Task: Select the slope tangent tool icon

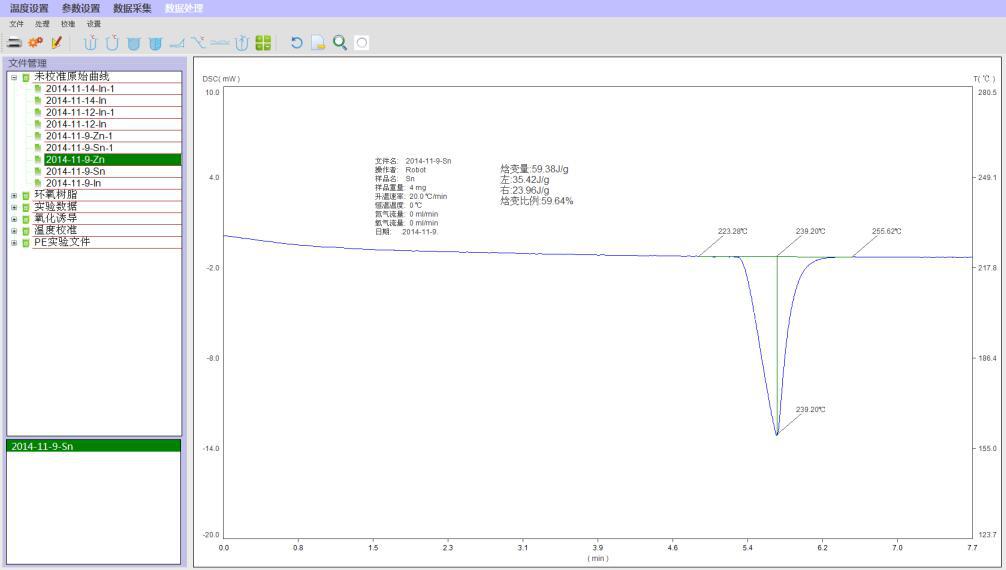Action: tap(176, 43)
